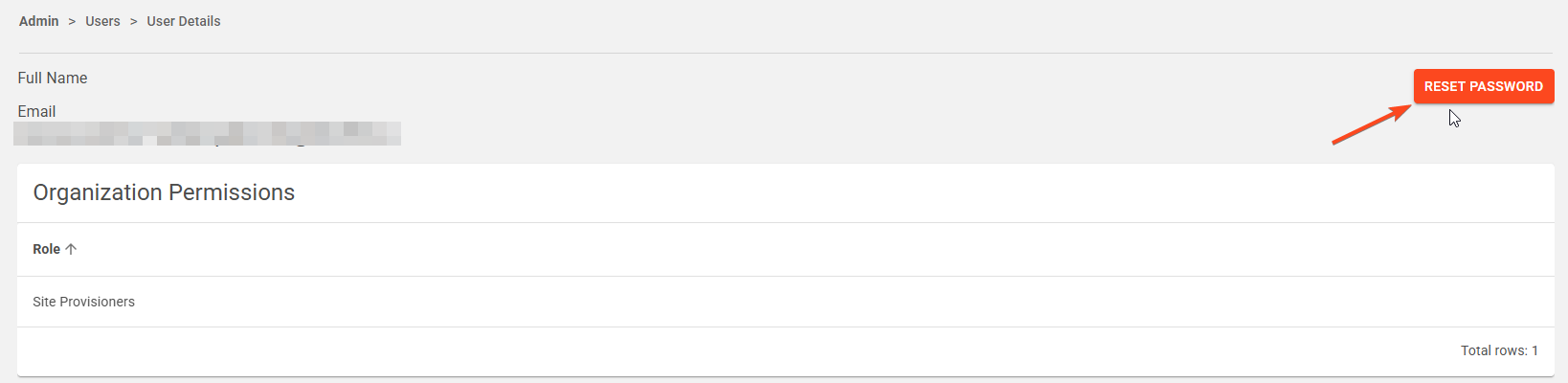Click the separator between Users and User Details
The width and height of the screenshot is (1568, 383).
[x=133, y=21]
